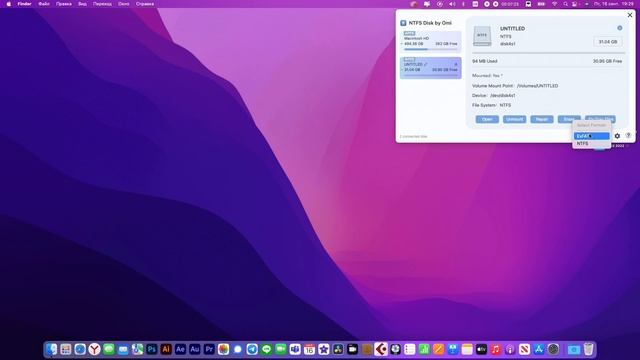640x360 pixels.
Task: Click the '94 MB Used' text
Action: tap(484, 61)
